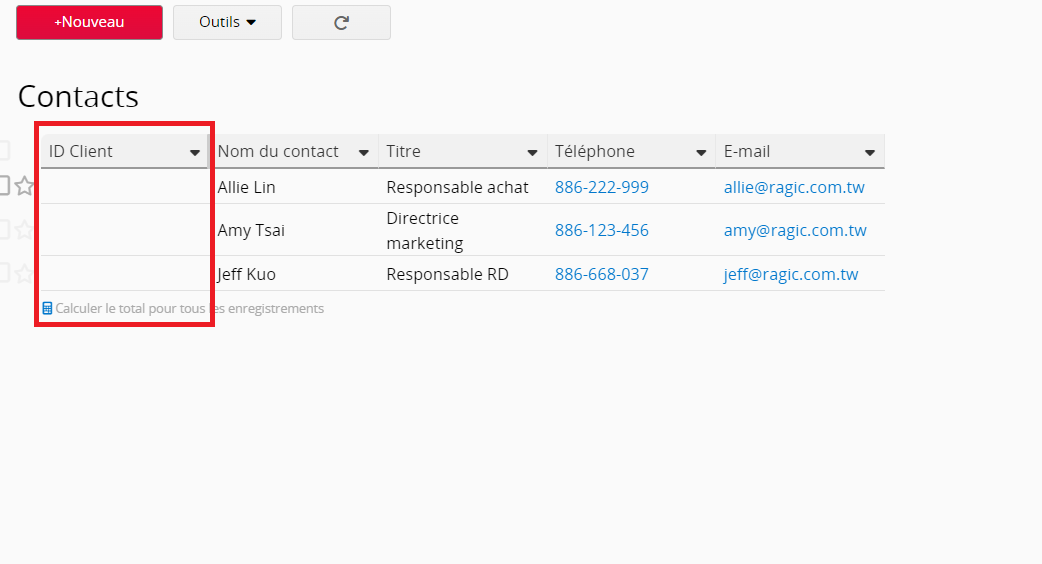Viewport: 1042px width, 564px height.
Task: Star the Allie Lin record
Action: pos(24,187)
